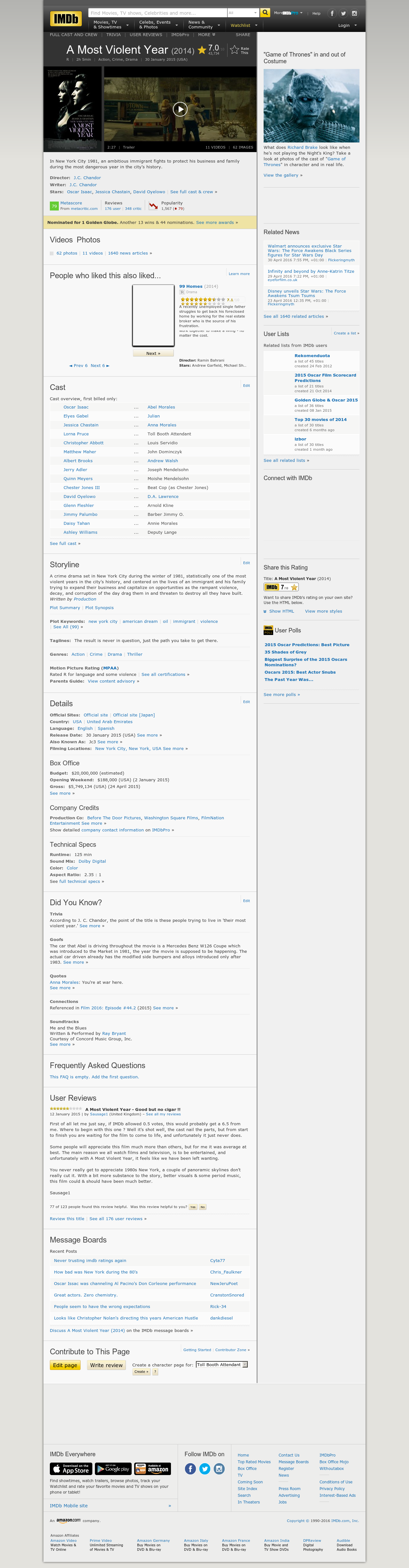
Task: Click the Next button under recommendations
Action: [153, 353]
